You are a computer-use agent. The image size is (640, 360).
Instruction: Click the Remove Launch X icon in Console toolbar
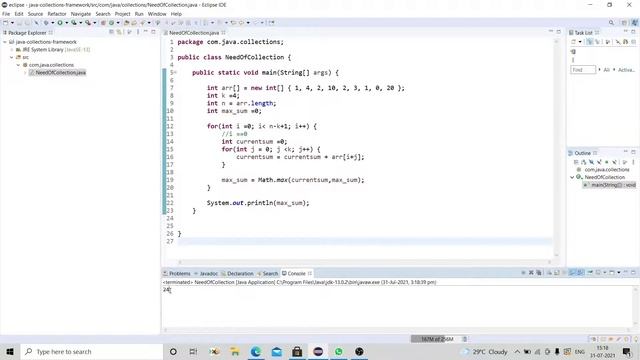(531, 272)
